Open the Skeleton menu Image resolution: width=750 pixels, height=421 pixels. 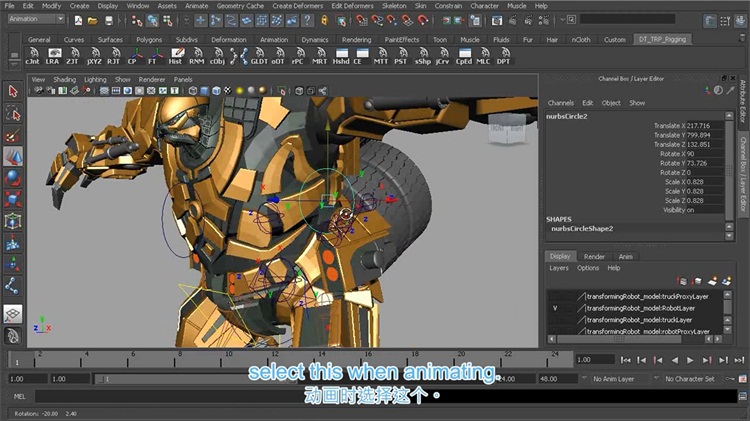(x=394, y=6)
